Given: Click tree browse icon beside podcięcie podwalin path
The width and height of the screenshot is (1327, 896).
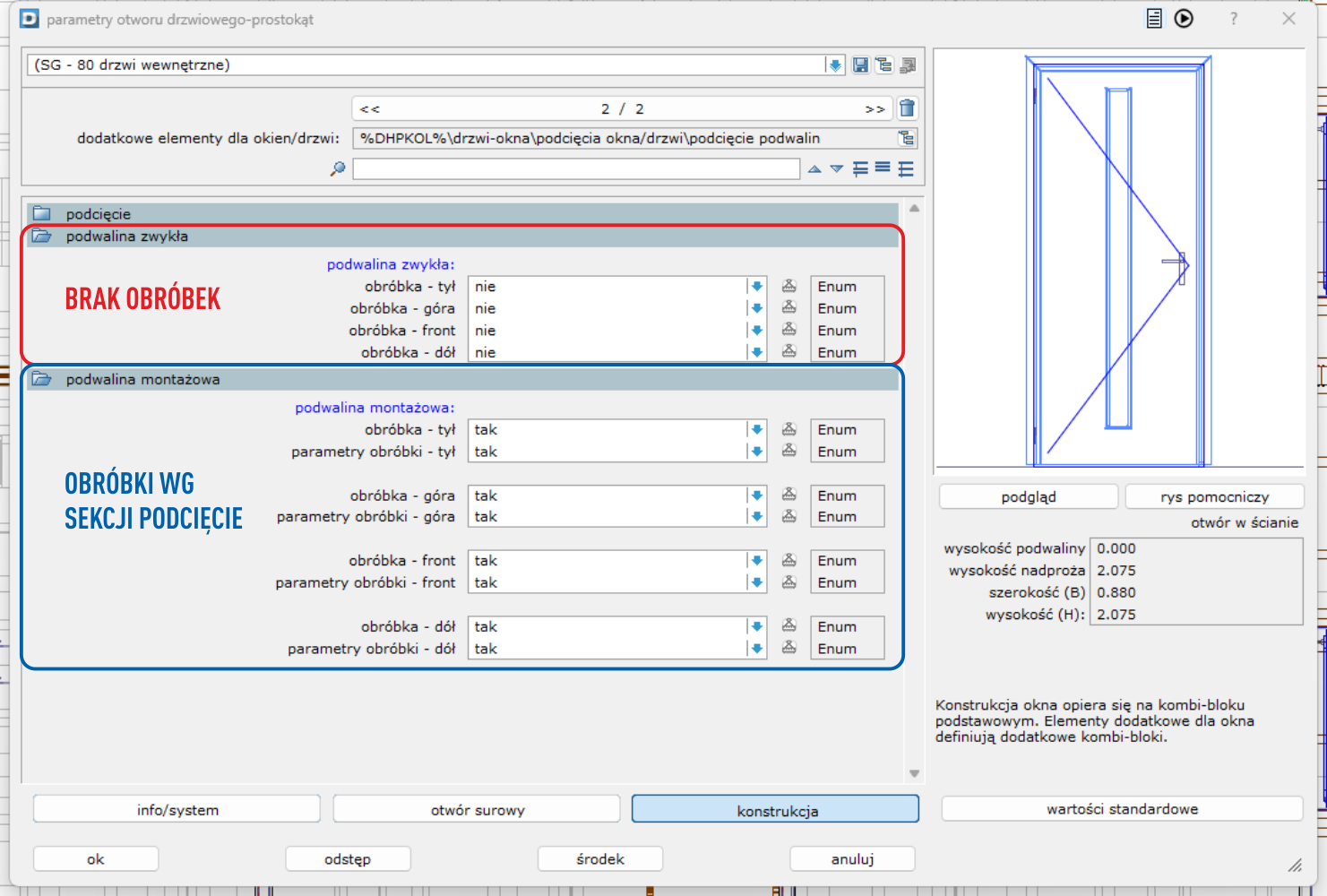Looking at the screenshot, I should click(x=907, y=138).
